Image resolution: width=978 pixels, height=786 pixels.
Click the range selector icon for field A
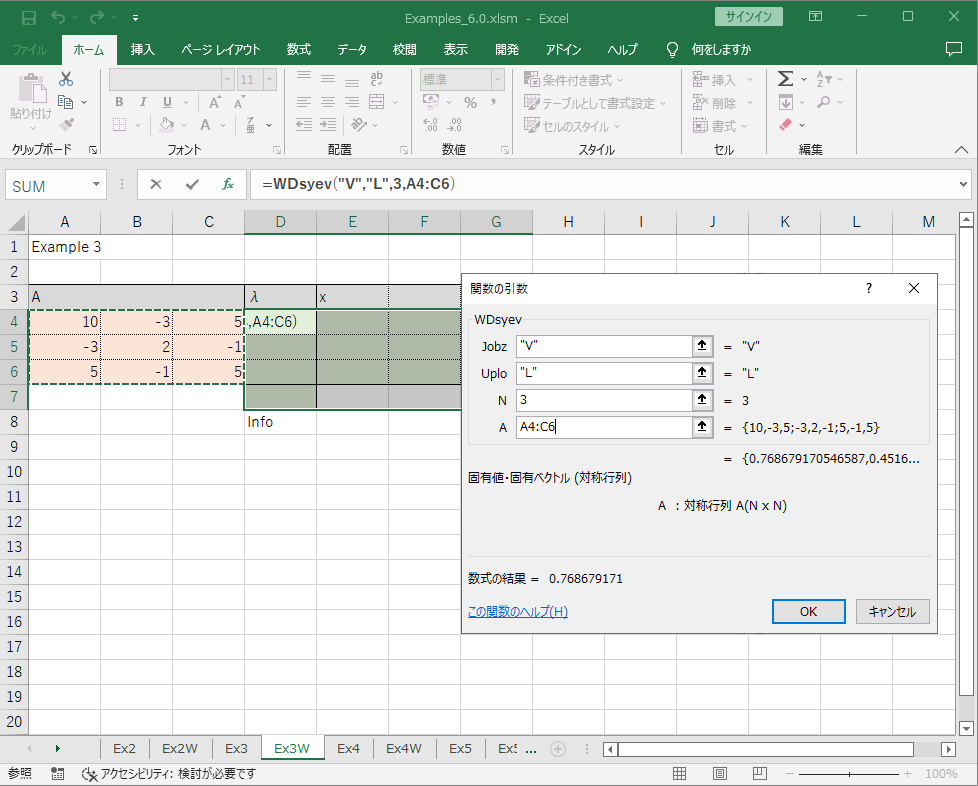[x=702, y=427]
